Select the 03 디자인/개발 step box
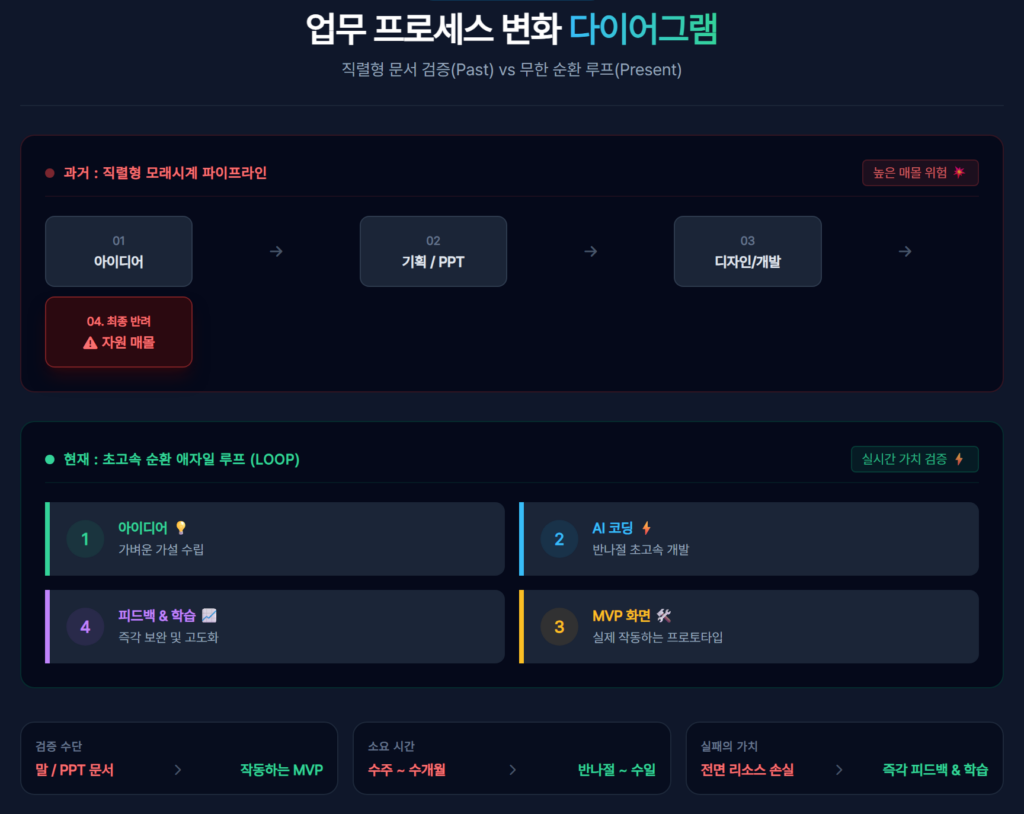Viewport: 1024px width, 814px height. 748,252
